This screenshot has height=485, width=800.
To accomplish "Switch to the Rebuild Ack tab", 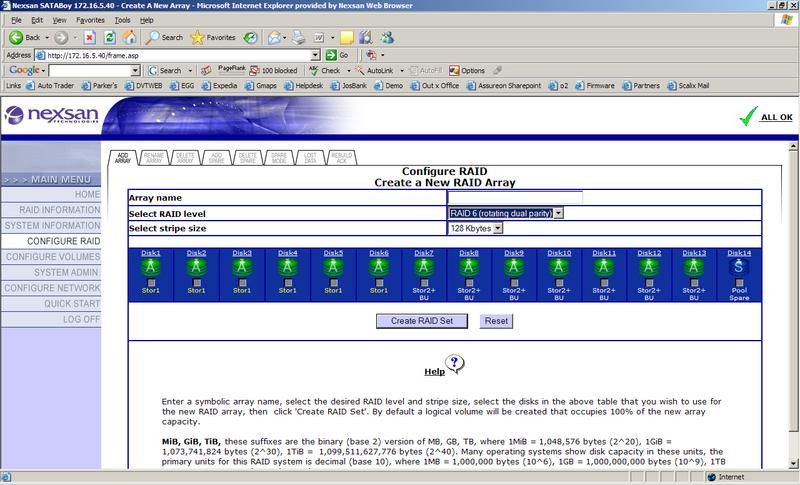I will (341, 158).
